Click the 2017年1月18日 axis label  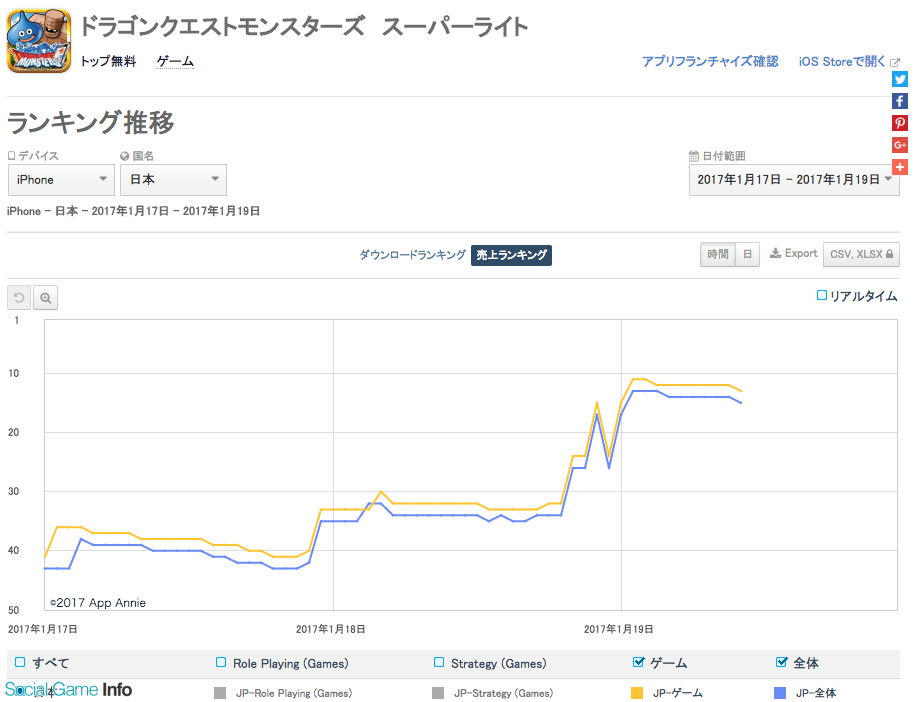pos(331,629)
